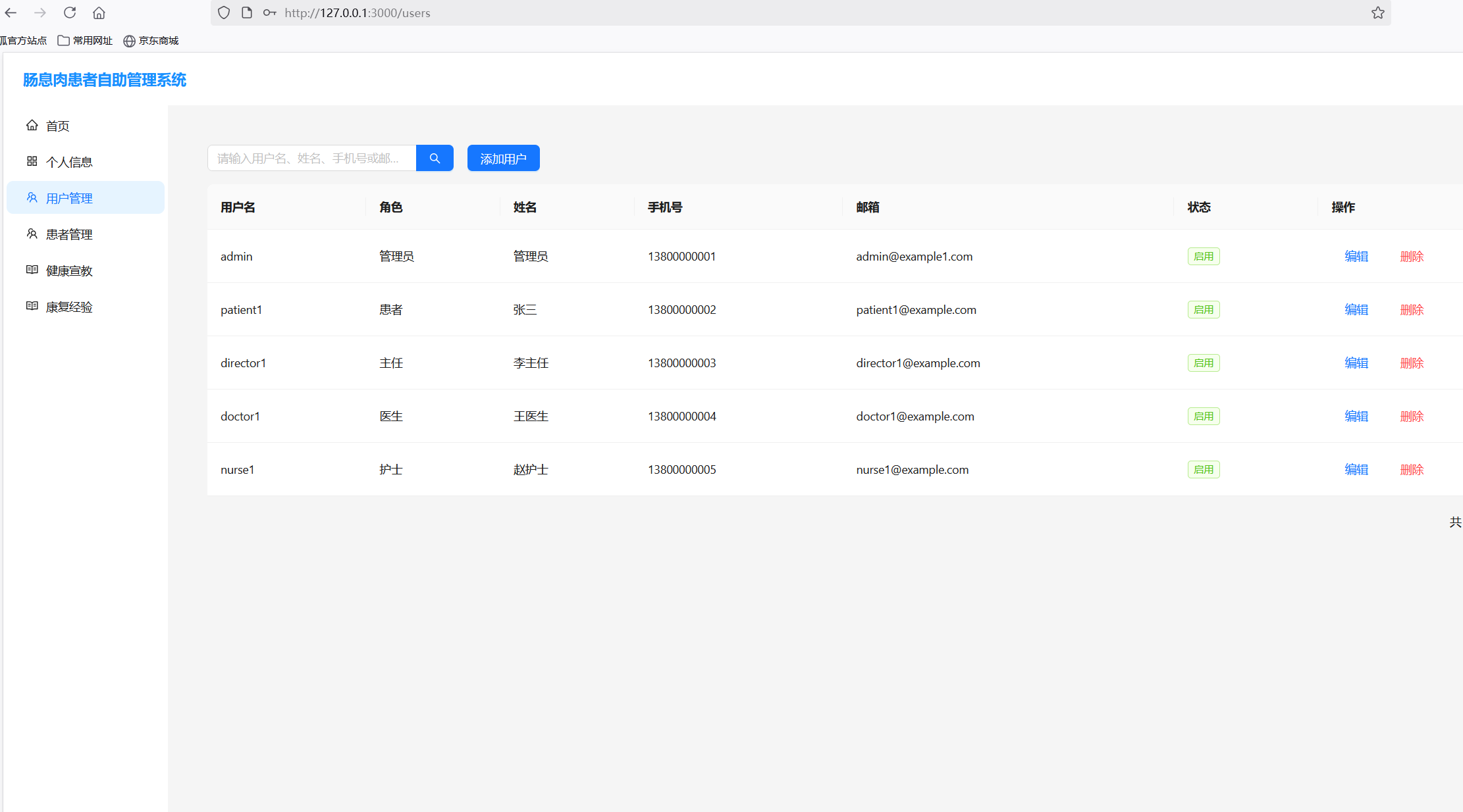Image resolution: width=1463 pixels, height=812 pixels.
Task: Select 康复经验 in the sidebar
Action: [x=69, y=307]
